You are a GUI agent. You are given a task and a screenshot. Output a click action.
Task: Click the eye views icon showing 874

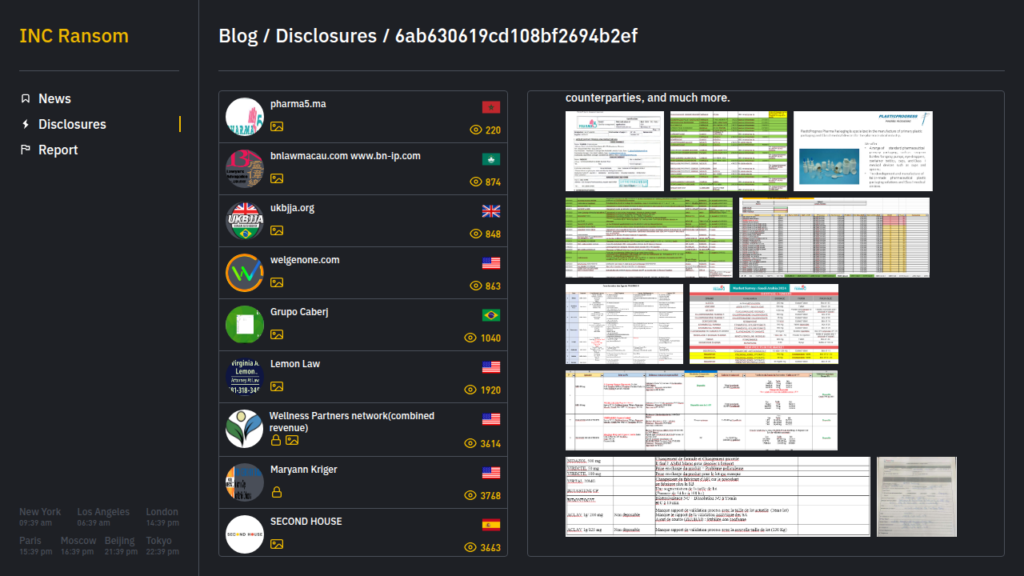pos(475,182)
